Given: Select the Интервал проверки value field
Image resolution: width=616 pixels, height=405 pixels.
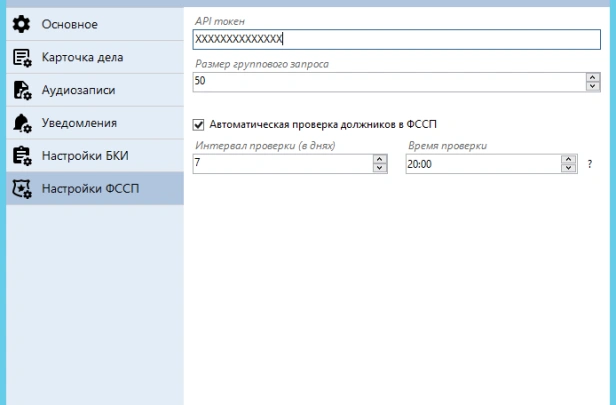Looking at the screenshot, I should 280,163.
